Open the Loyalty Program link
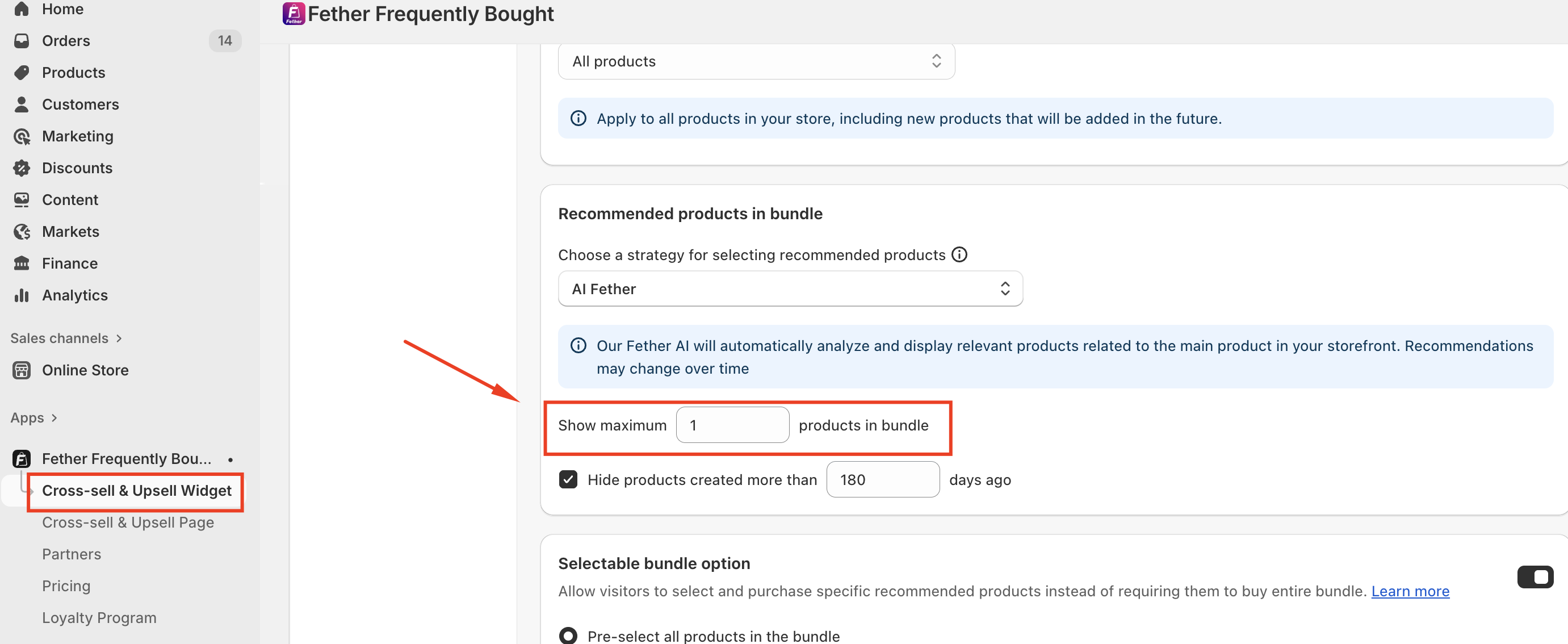 tap(99, 618)
